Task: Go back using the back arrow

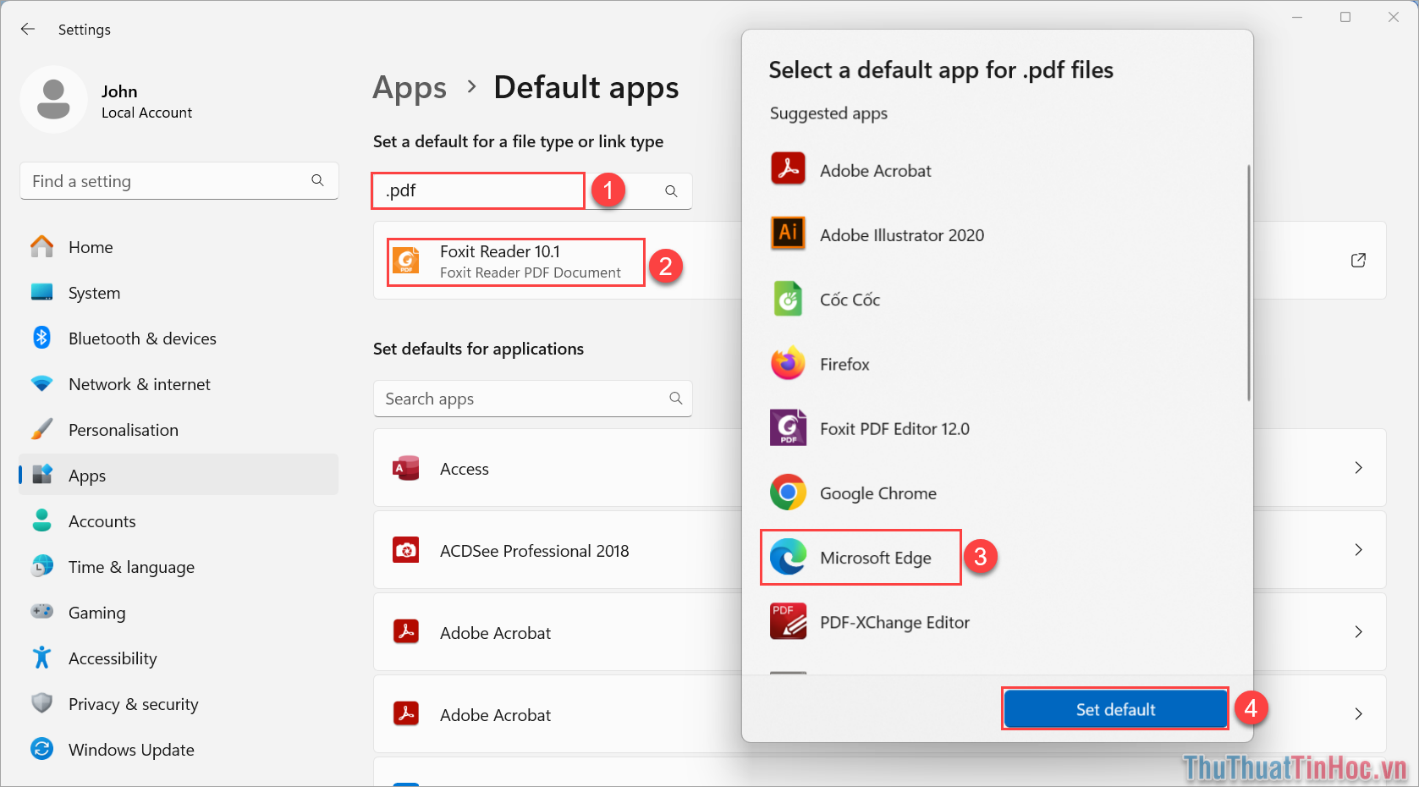Action: (27, 29)
